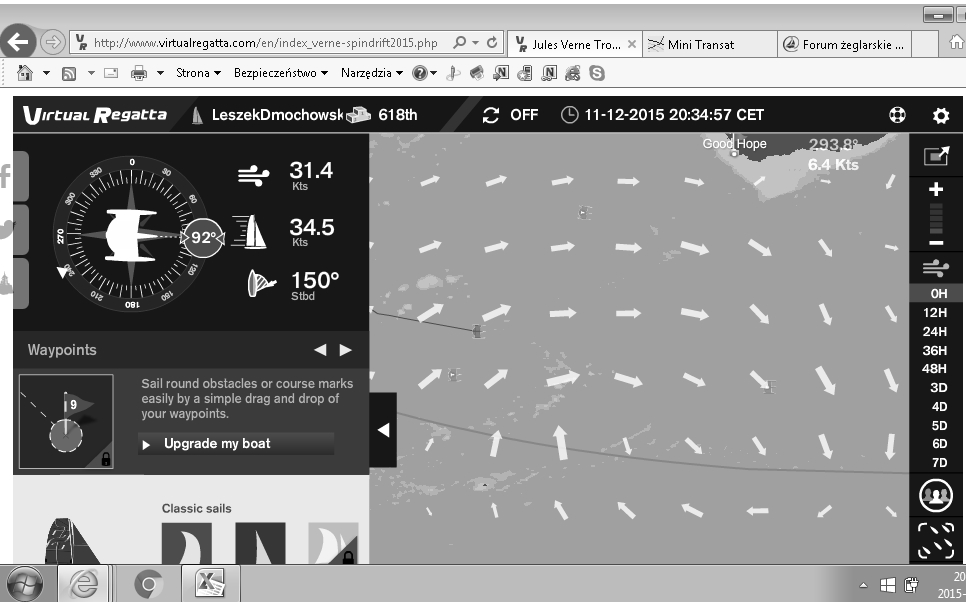Open the address bar search dropdown arrow

[475, 43]
